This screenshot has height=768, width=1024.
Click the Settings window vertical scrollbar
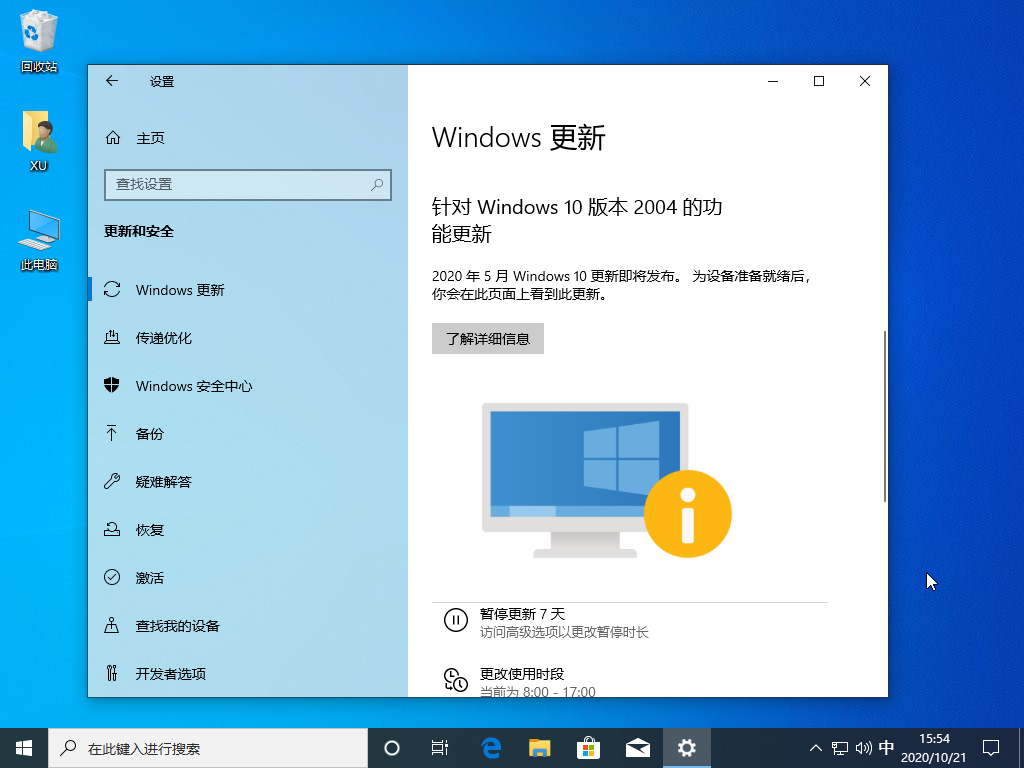pos(884,415)
